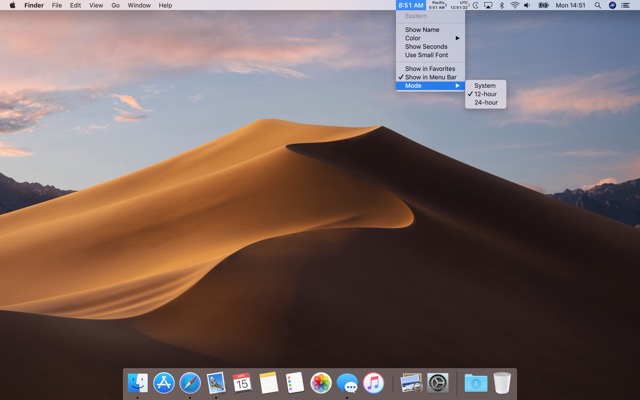Toggle Show Name option
The width and height of the screenshot is (640, 400).
(x=430, y=29)
